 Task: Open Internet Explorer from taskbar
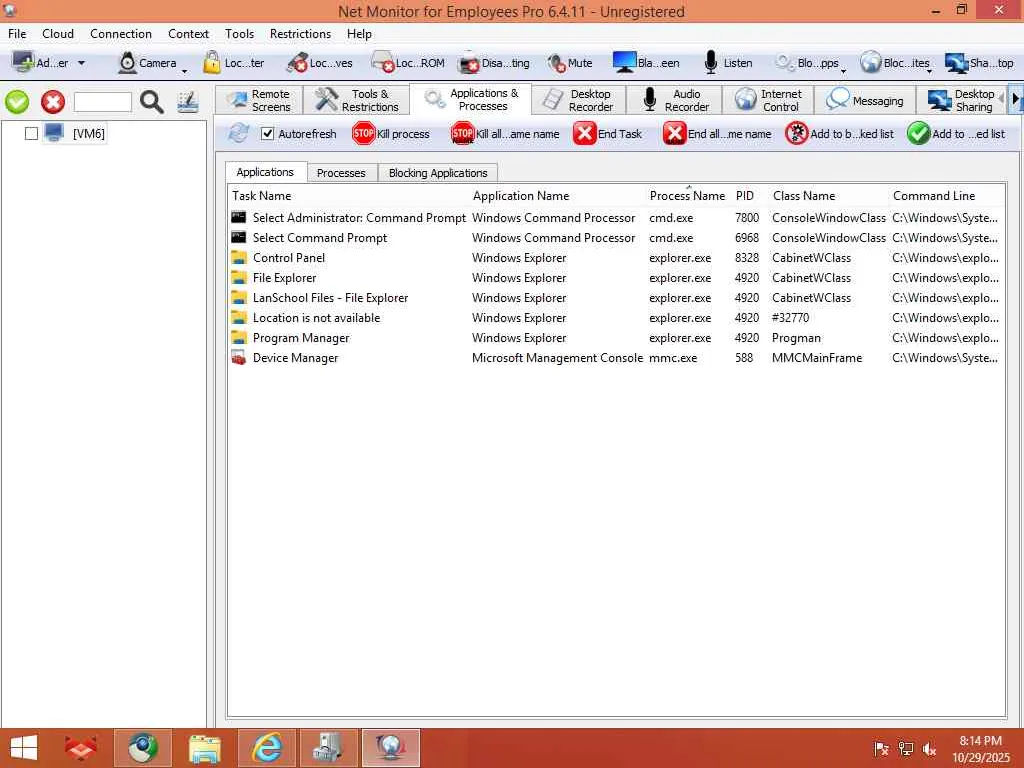pos(267,748)
